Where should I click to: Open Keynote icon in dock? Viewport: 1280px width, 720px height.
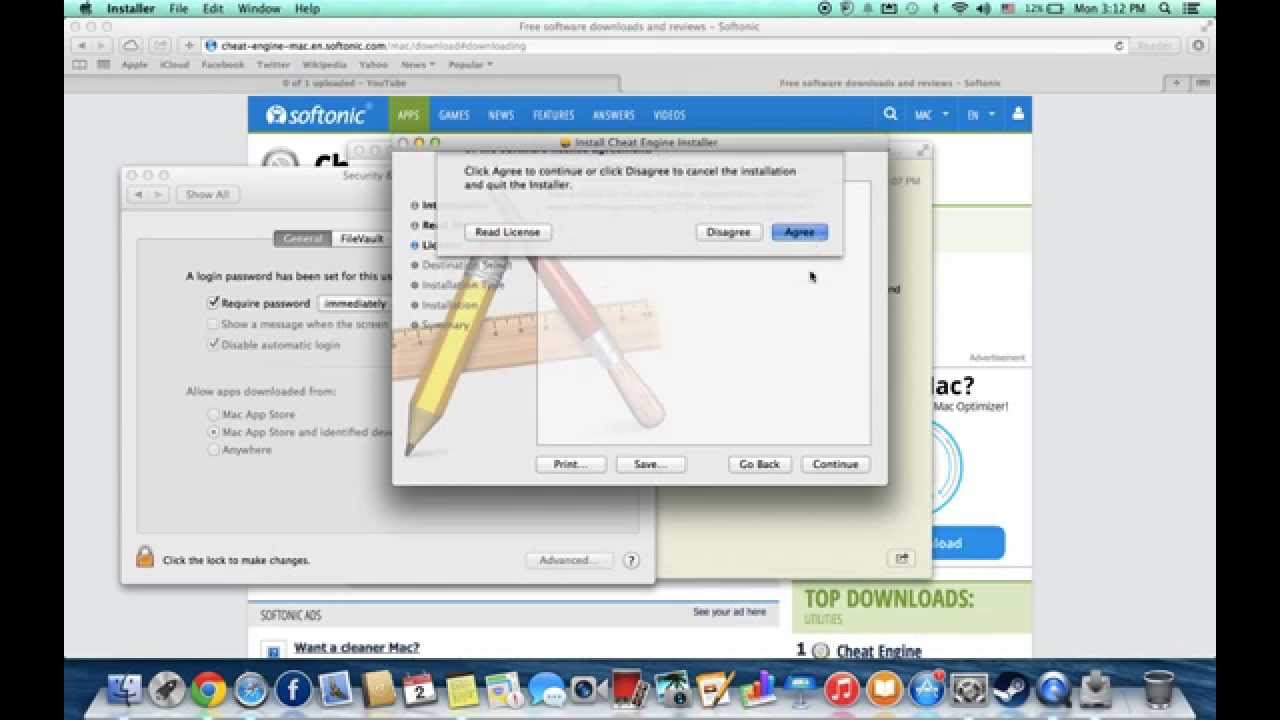(x=800, y=689)
